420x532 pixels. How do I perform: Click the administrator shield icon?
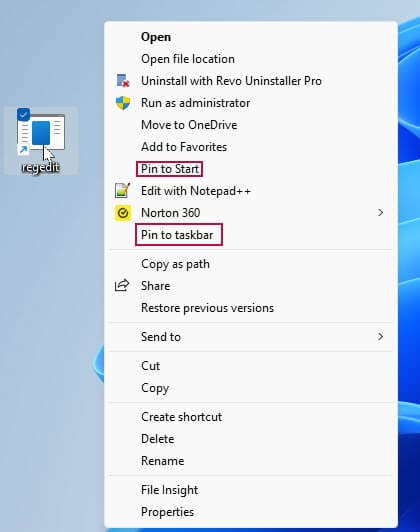[x=122, y=103]
